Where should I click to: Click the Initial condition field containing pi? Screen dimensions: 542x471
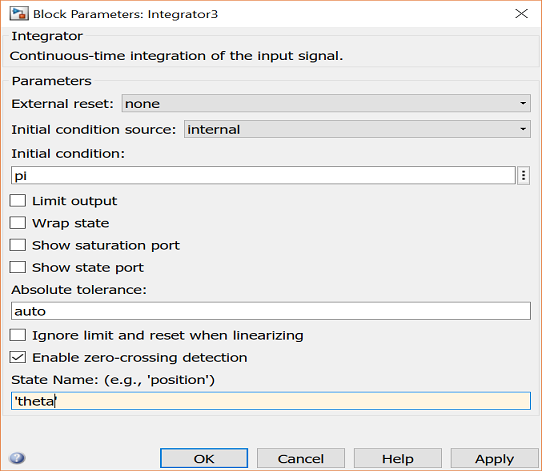pos(263,176)
